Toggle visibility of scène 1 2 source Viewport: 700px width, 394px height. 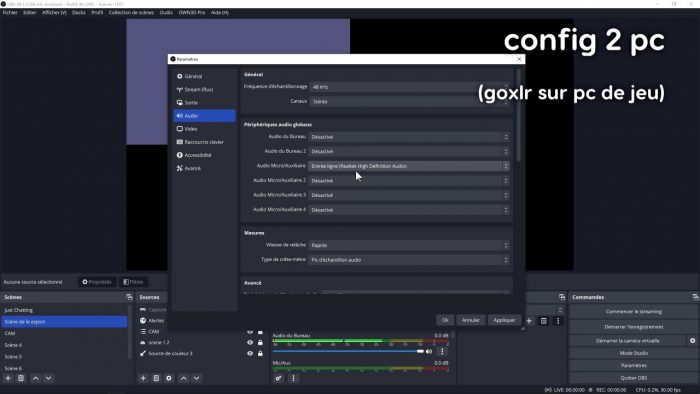pos(250,343)
